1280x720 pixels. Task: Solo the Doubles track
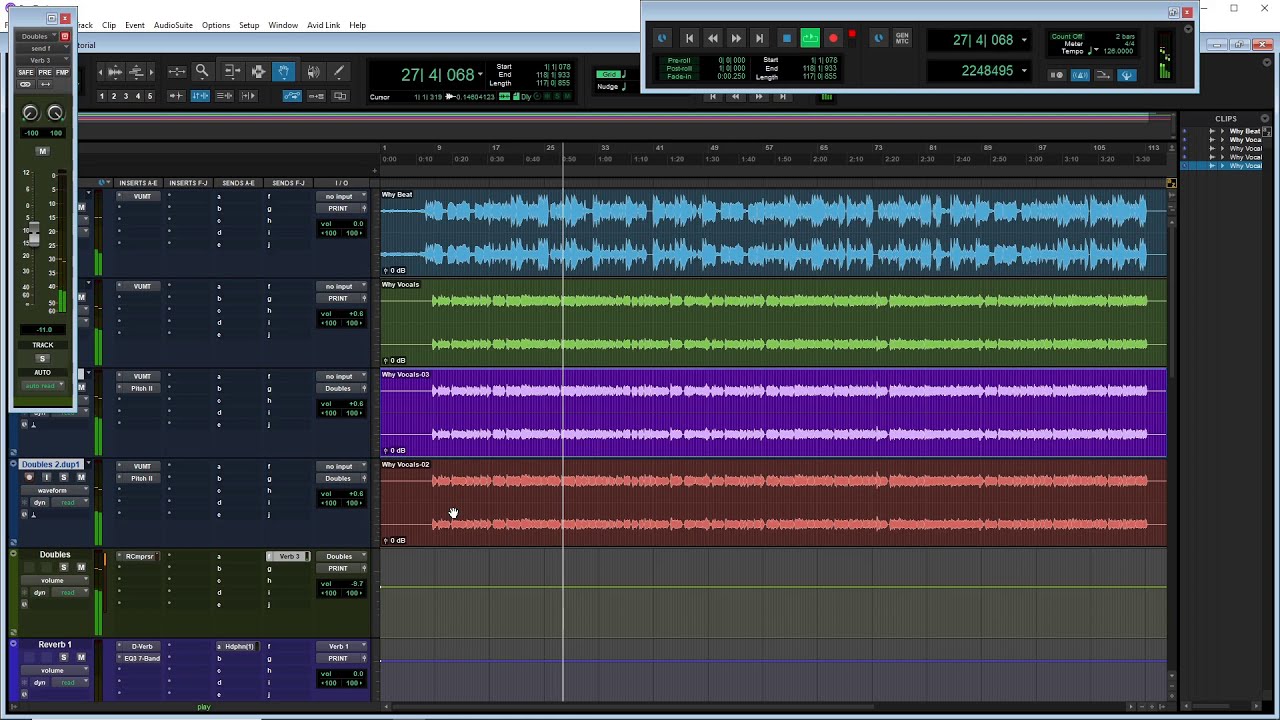pos(64,567)
